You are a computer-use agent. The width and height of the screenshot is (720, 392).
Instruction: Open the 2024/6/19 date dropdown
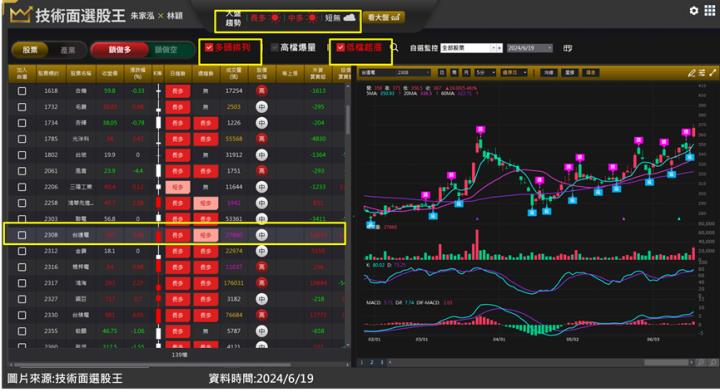[x=529, y=48]
